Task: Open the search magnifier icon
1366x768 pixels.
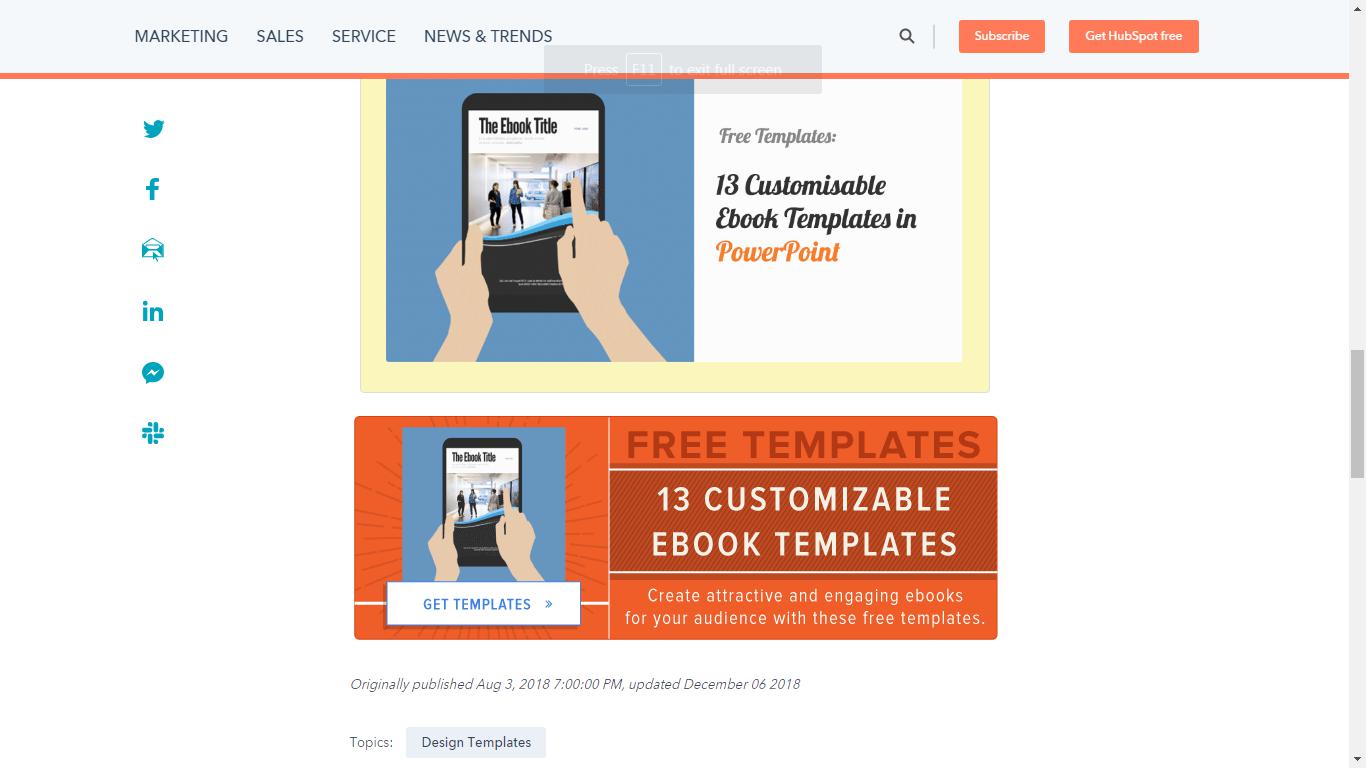Action: (907, 36)
